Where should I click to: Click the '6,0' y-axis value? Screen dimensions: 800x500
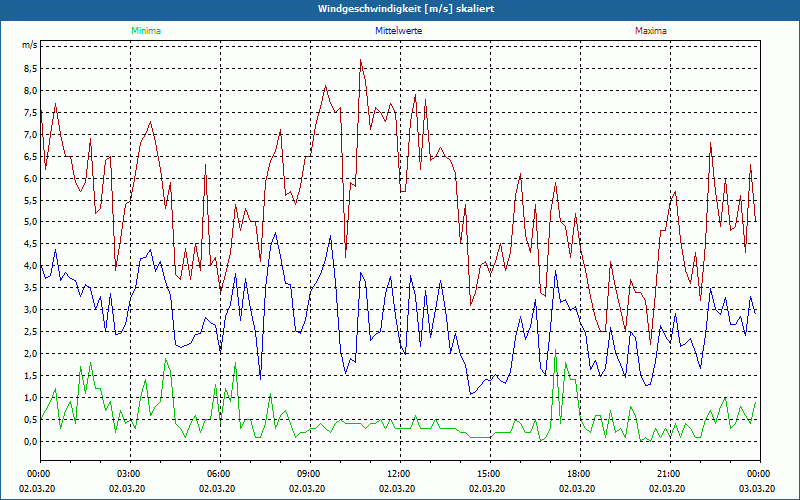pos(31,178)
